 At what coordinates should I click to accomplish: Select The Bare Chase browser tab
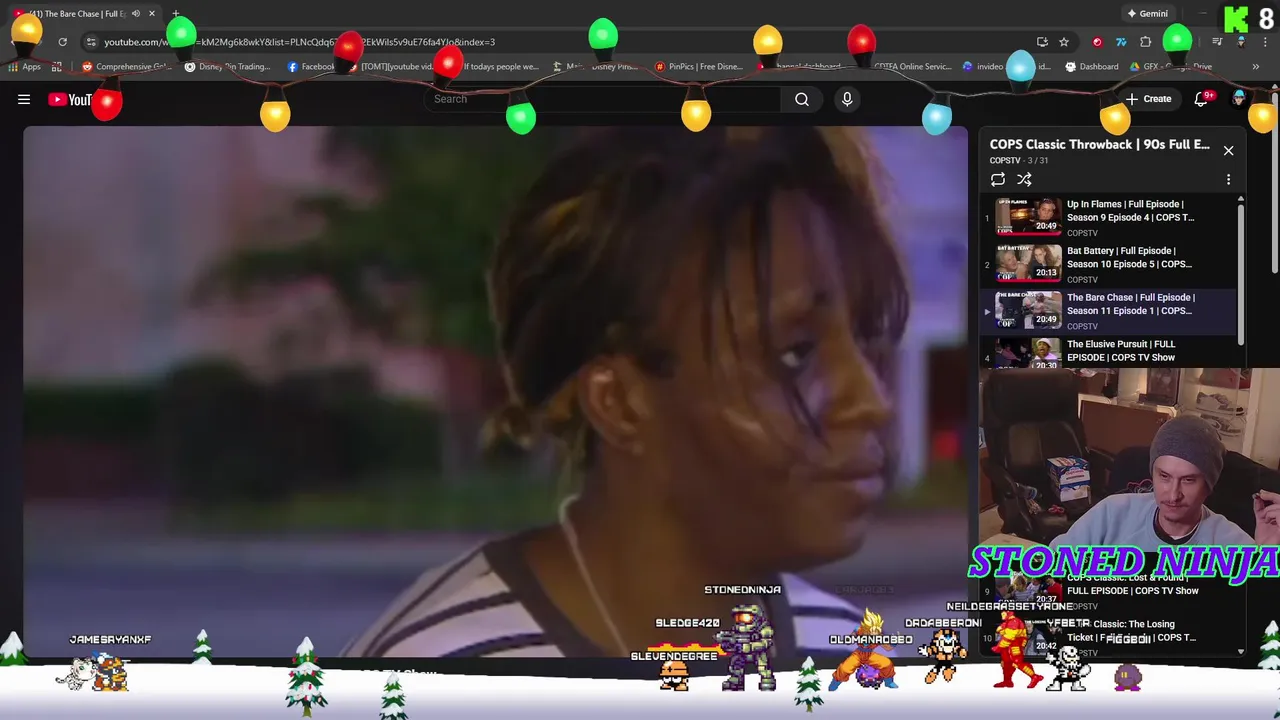84,14
